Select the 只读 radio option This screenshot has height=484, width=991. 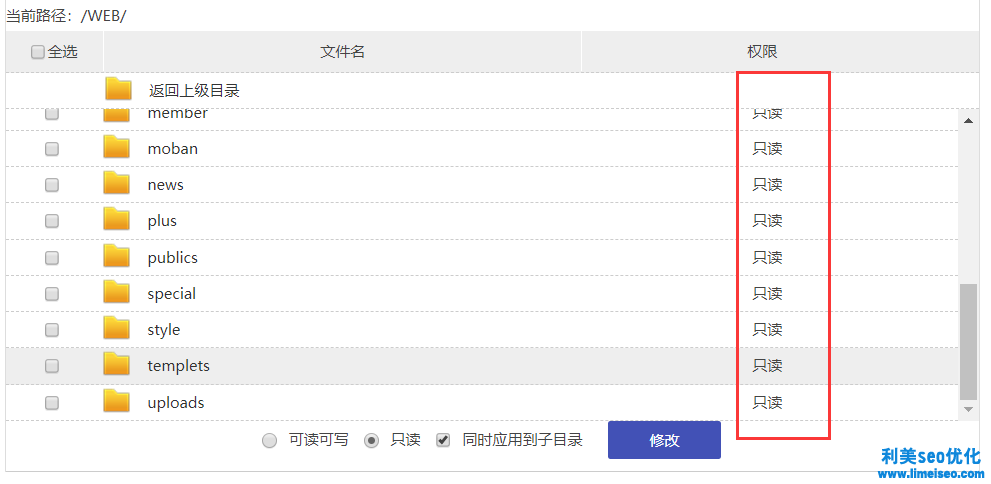372,440
